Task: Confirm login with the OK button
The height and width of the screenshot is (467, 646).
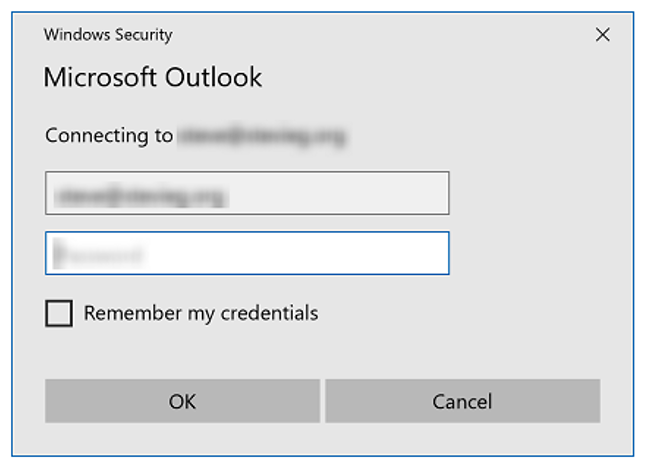Action: click(183, 401)
